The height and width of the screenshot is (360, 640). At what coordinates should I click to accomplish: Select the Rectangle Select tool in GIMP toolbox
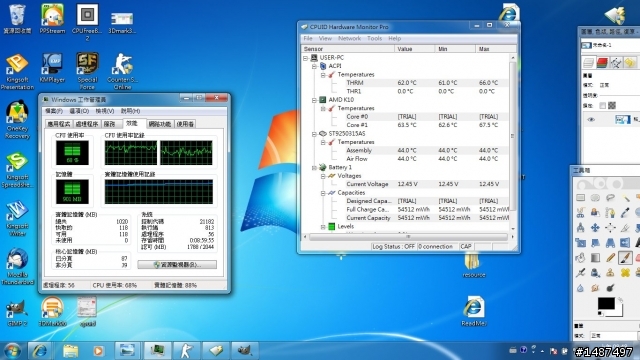(x=580, y=198)
